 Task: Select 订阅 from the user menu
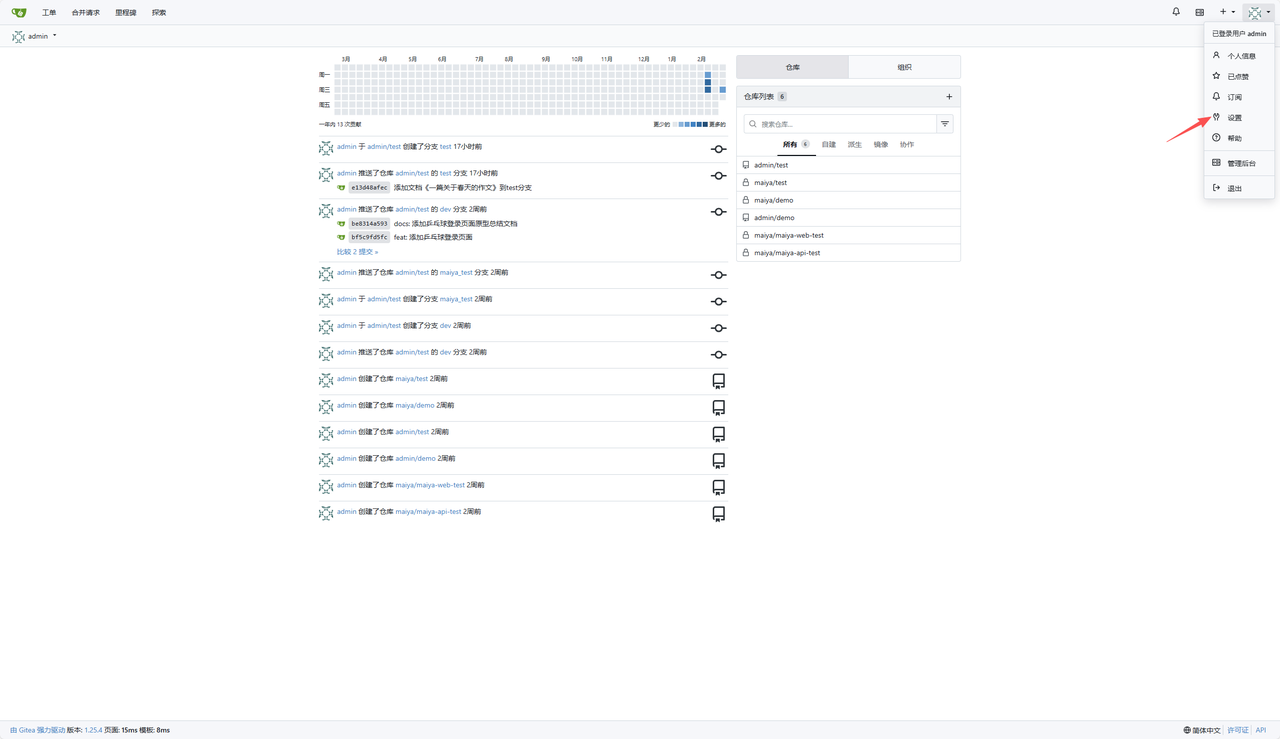pyautogui.click(x=1240, y=97)
